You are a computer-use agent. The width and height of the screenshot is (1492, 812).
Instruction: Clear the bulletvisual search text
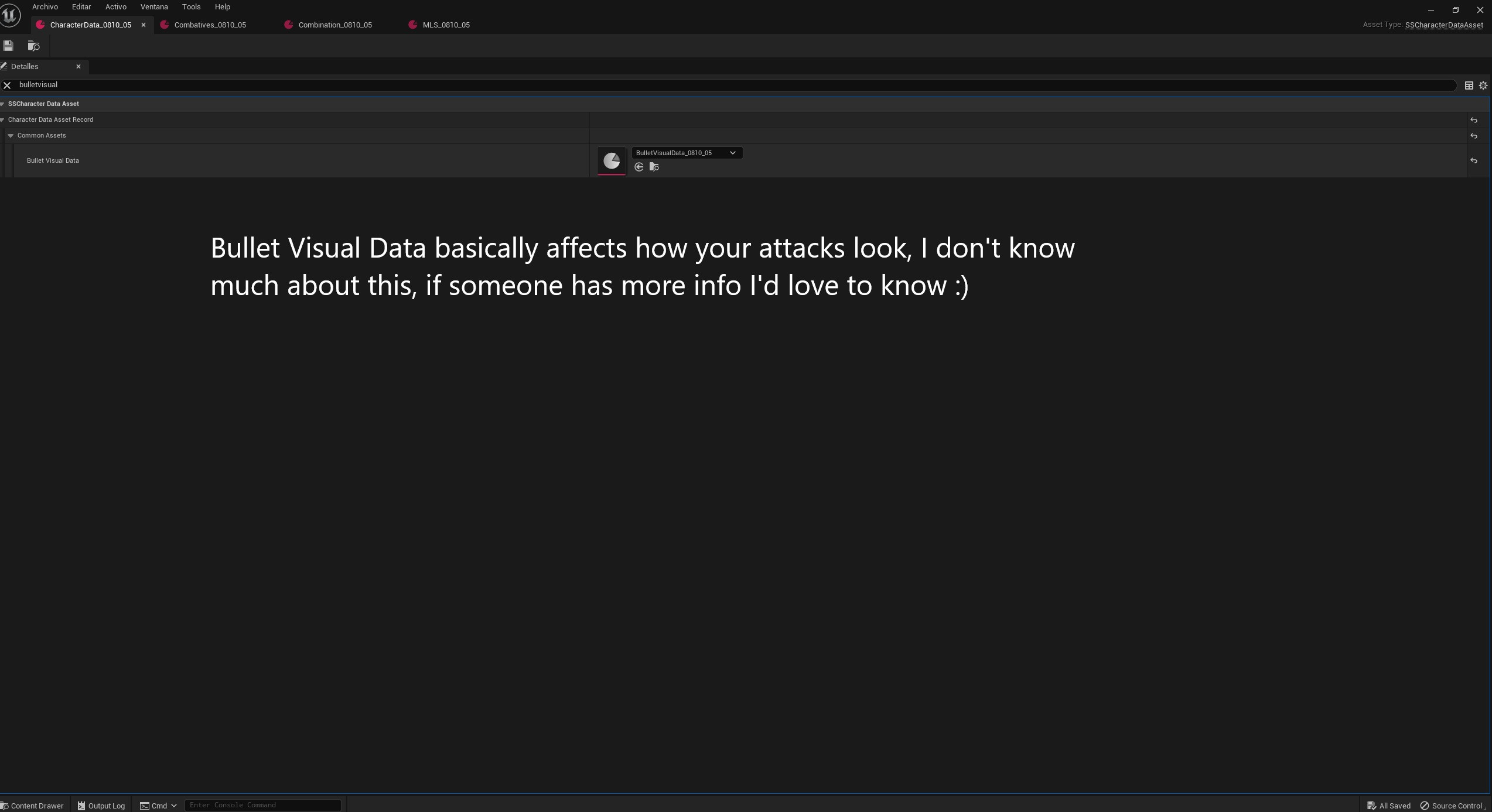click(x=7, y=85)
